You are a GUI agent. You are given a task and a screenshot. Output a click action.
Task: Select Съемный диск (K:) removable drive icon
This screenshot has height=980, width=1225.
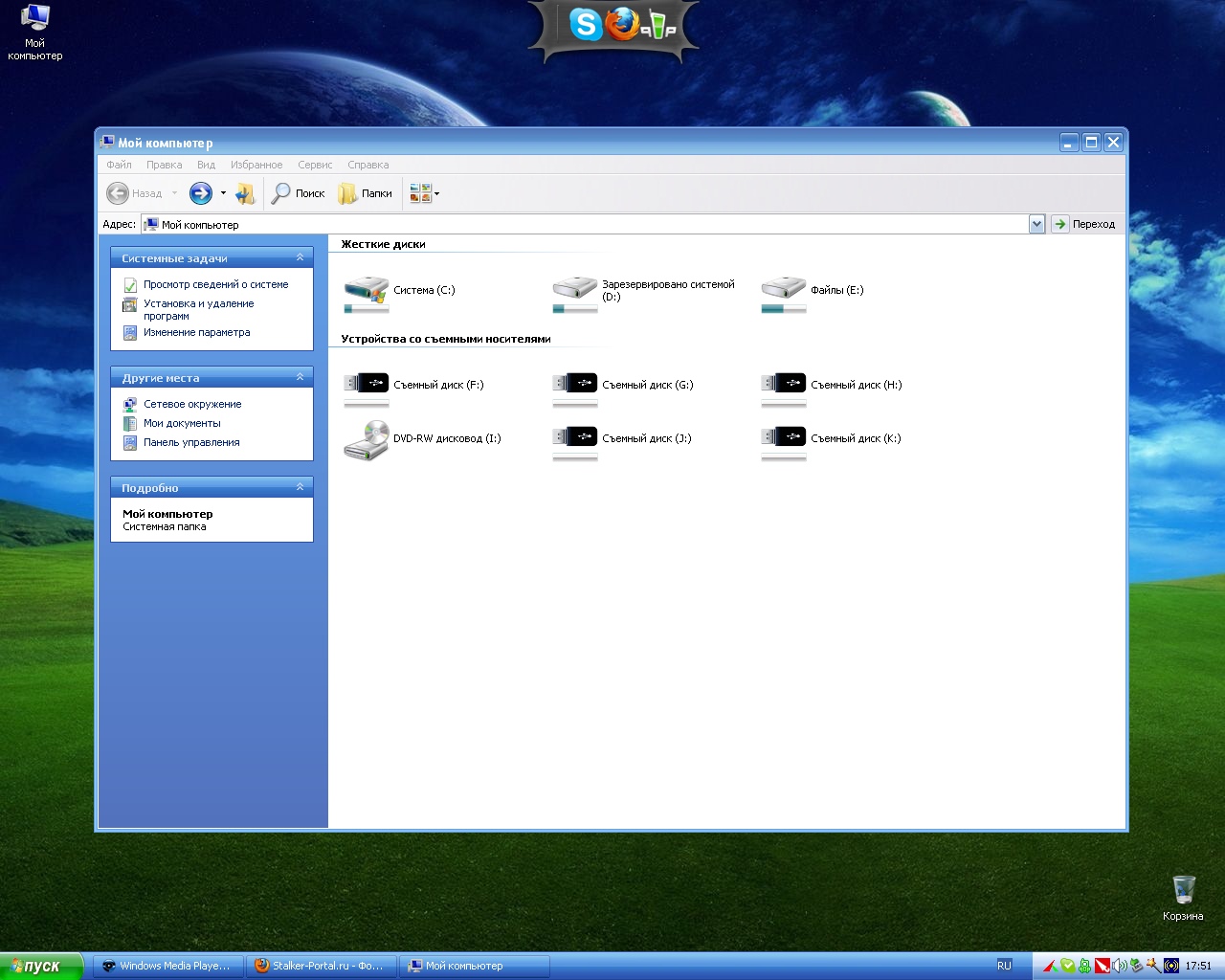[783, 441]
